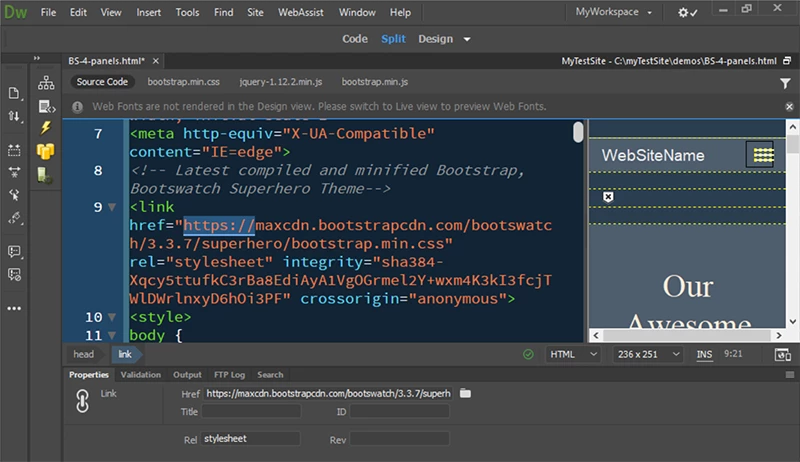This screenshot has width=800, height=462.
Task: Open the Site menu
Action: (255, 12)
